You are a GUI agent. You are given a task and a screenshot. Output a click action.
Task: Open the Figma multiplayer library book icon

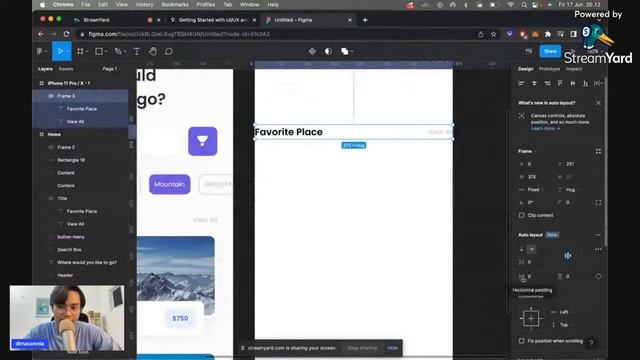(529, 51)
